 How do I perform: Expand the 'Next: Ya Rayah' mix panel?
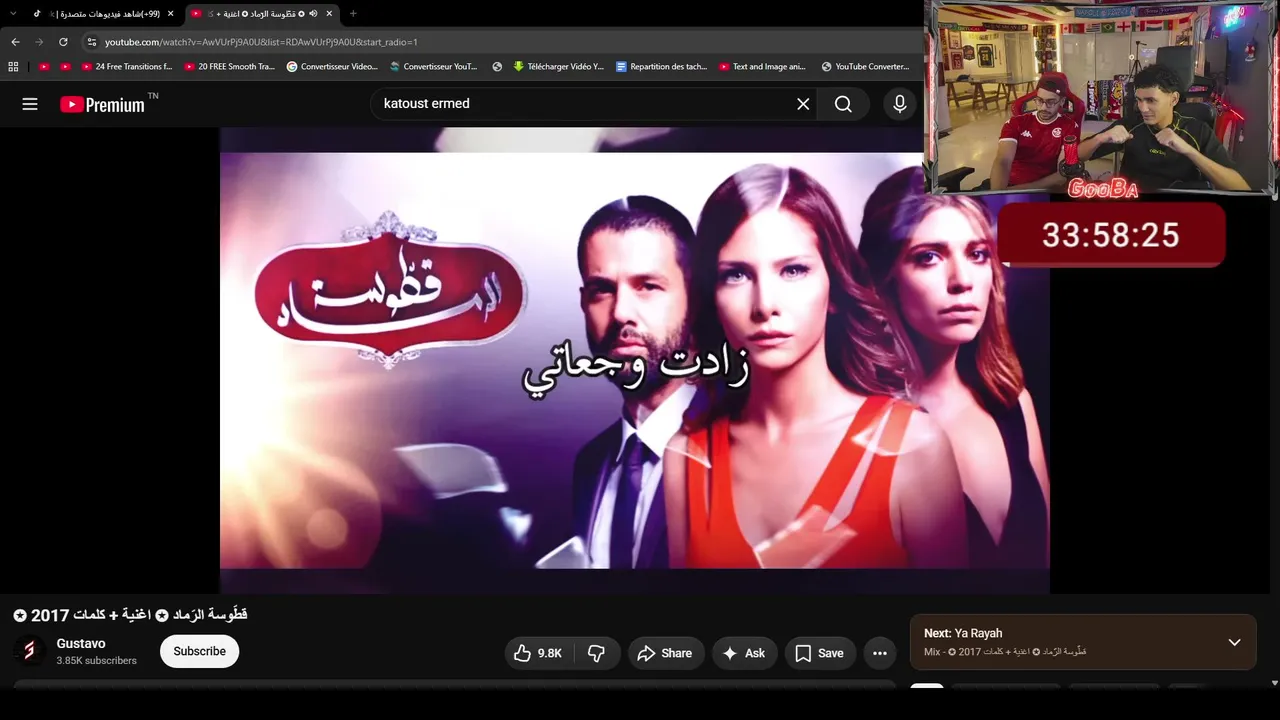(1234, 642)
